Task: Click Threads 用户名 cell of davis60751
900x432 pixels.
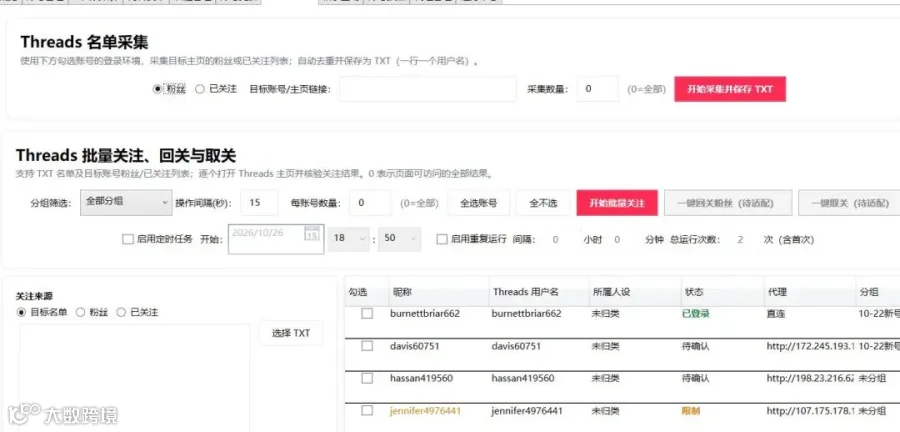Action: click(516, 346)
